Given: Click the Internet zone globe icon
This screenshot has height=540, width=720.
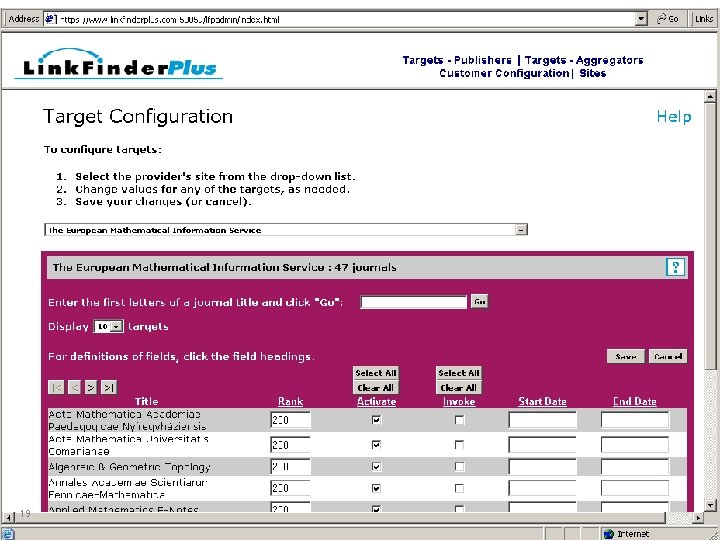Looking at the screenshot, I should [x=609, y=534].
